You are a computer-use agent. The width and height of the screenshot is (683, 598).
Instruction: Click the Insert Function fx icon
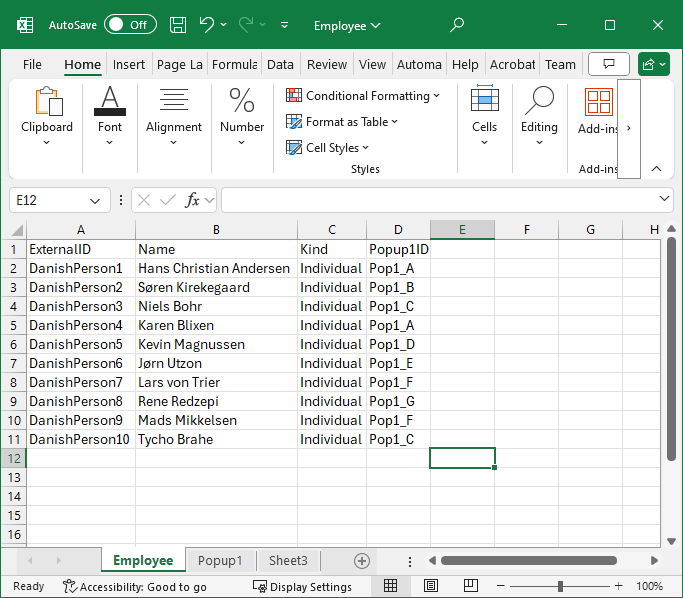(192, 200)
